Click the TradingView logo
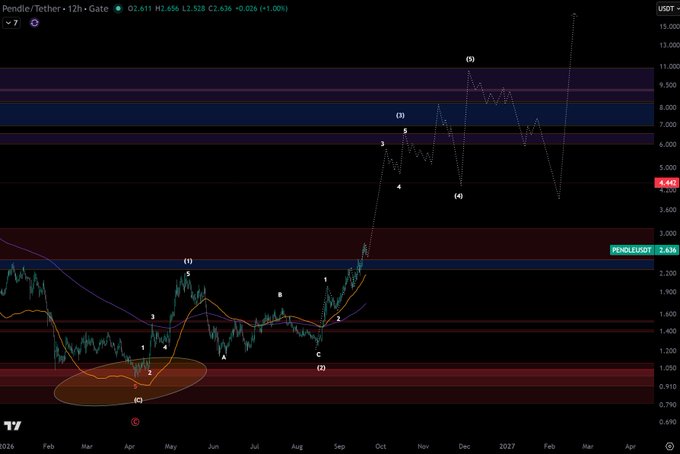680x454 pixels. point(12,425)
